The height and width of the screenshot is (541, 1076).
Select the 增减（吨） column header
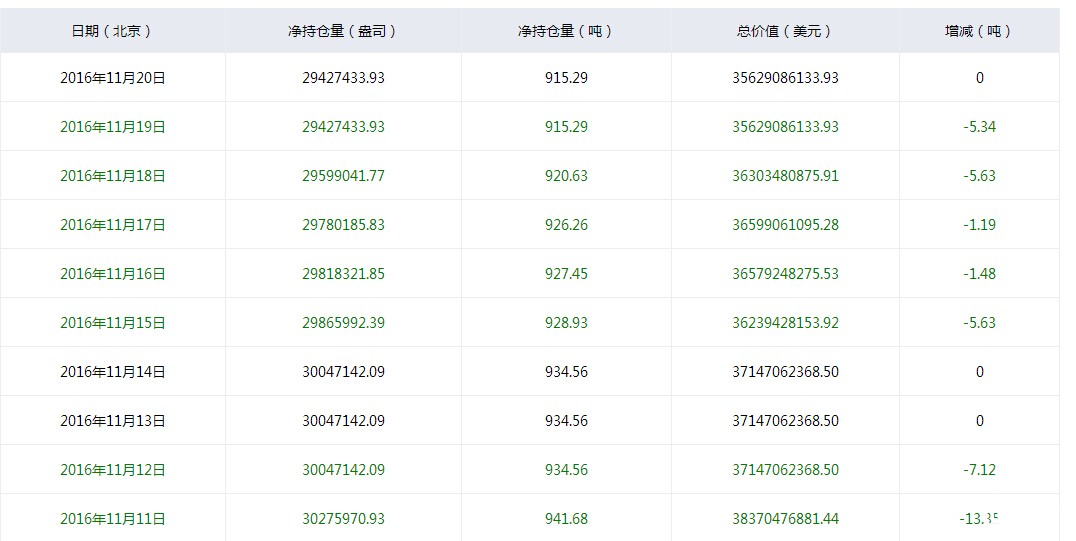coord(978,31)
